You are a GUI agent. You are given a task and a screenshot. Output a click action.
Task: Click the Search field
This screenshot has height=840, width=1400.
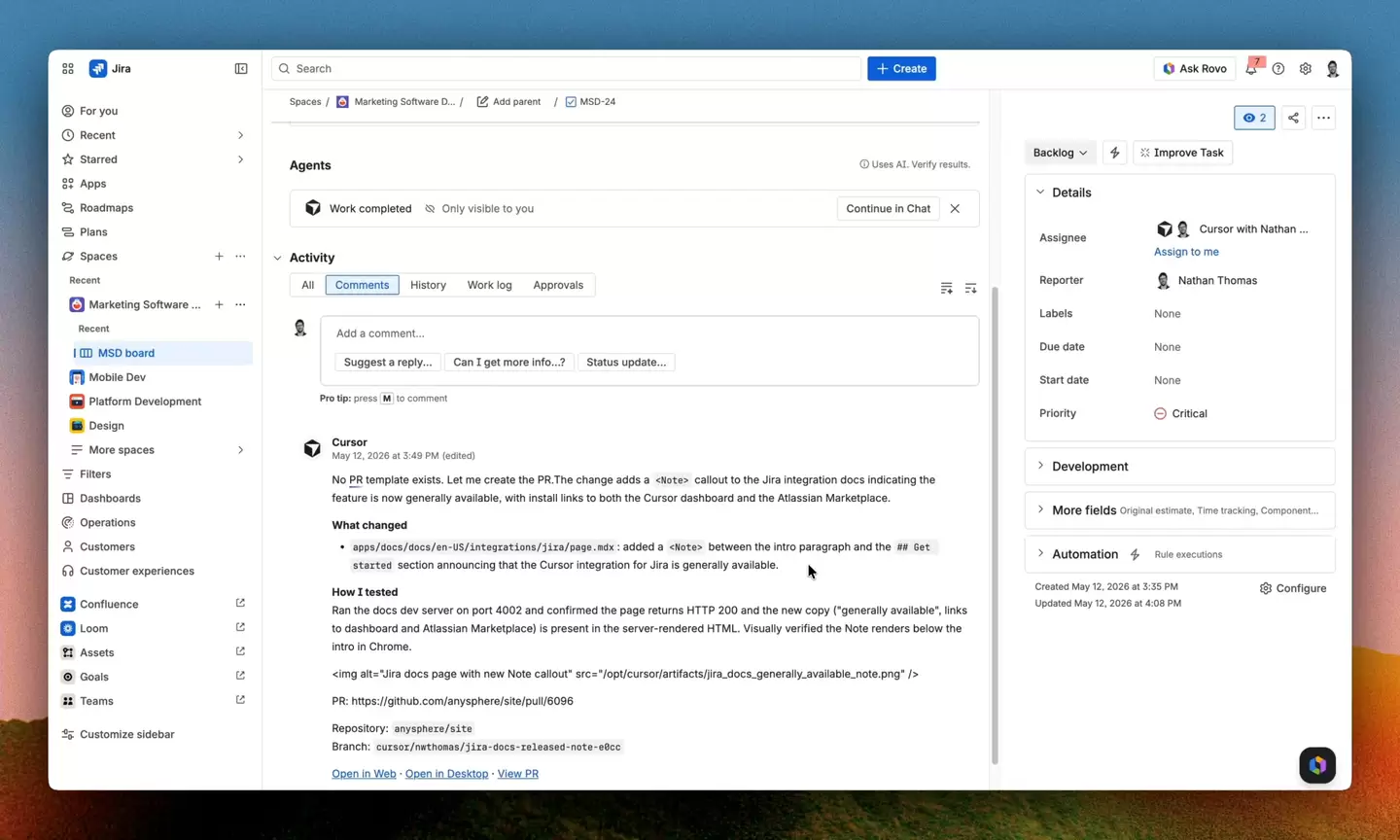click(x=566, y=69)
